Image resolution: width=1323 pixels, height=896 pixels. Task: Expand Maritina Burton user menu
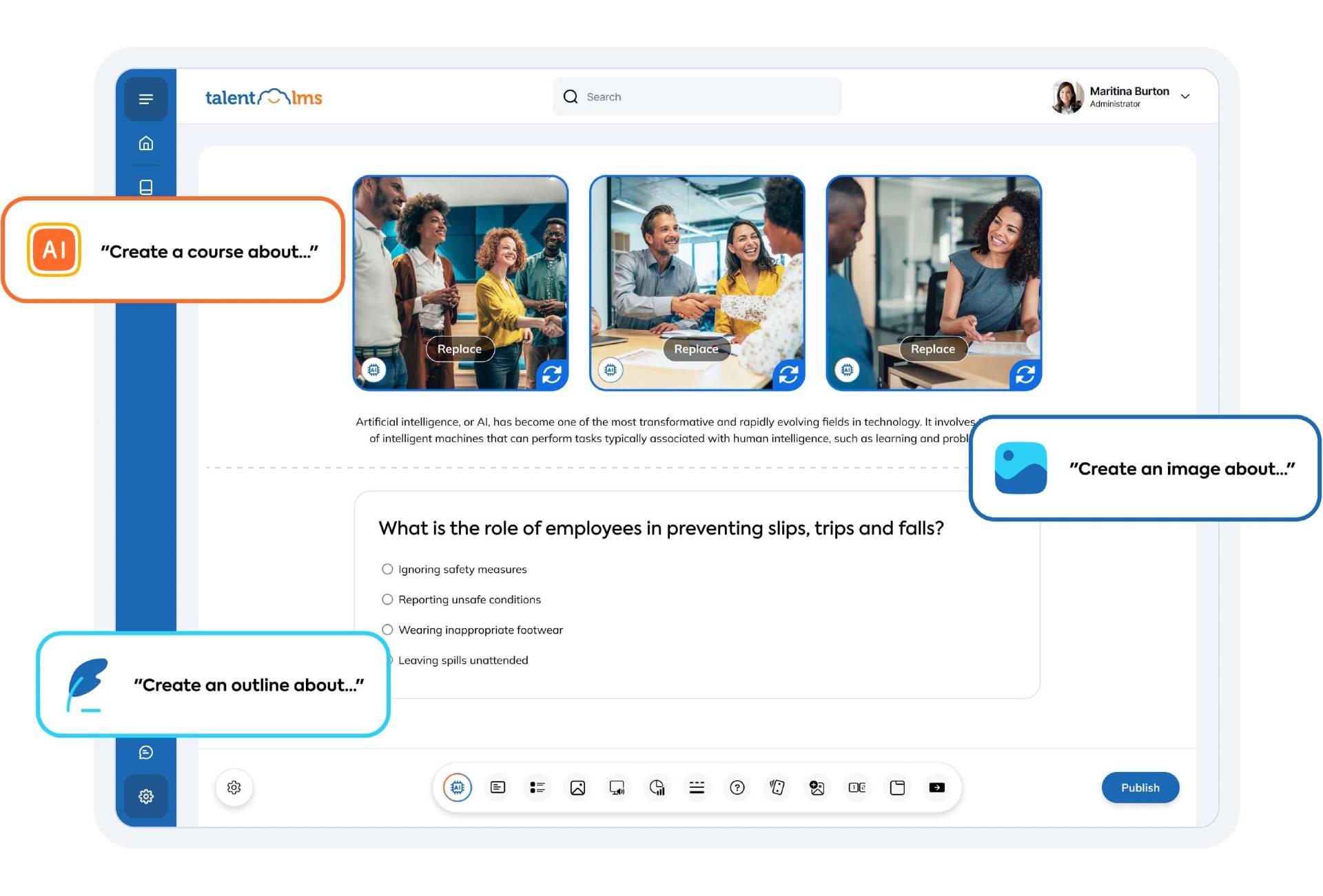click(x=1185, y=96)
